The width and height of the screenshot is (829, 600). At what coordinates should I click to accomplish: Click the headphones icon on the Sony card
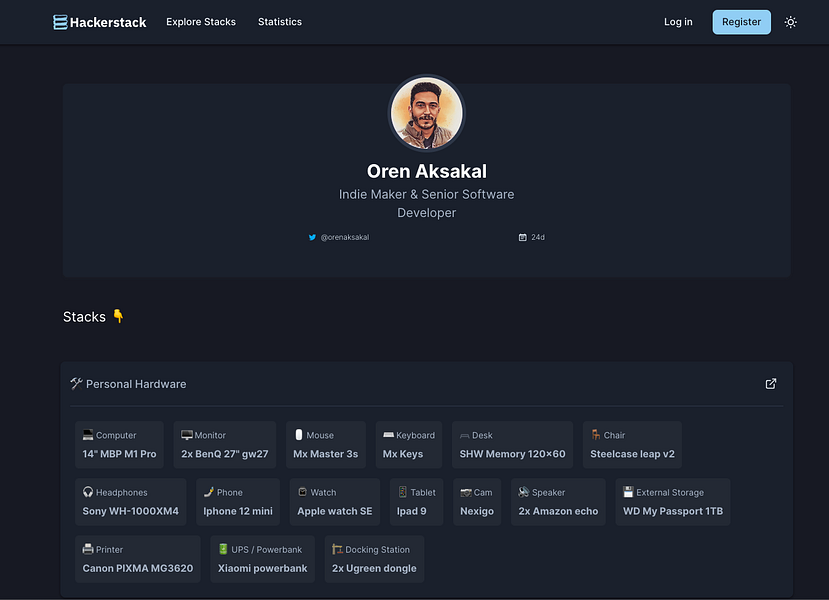(x=90, y=492)
